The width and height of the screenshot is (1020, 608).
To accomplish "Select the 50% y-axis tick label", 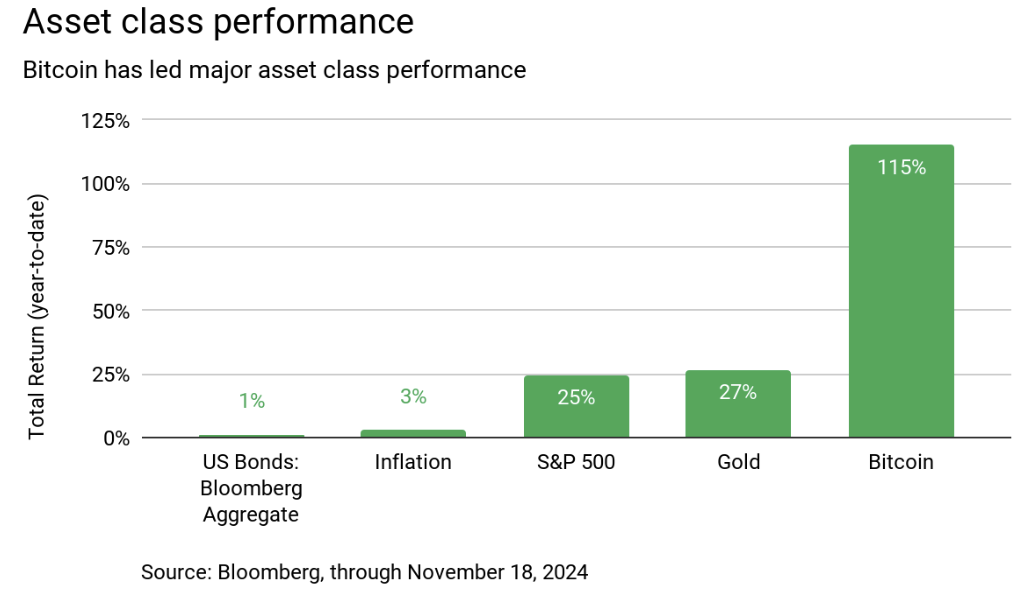I will click(110, 311).
